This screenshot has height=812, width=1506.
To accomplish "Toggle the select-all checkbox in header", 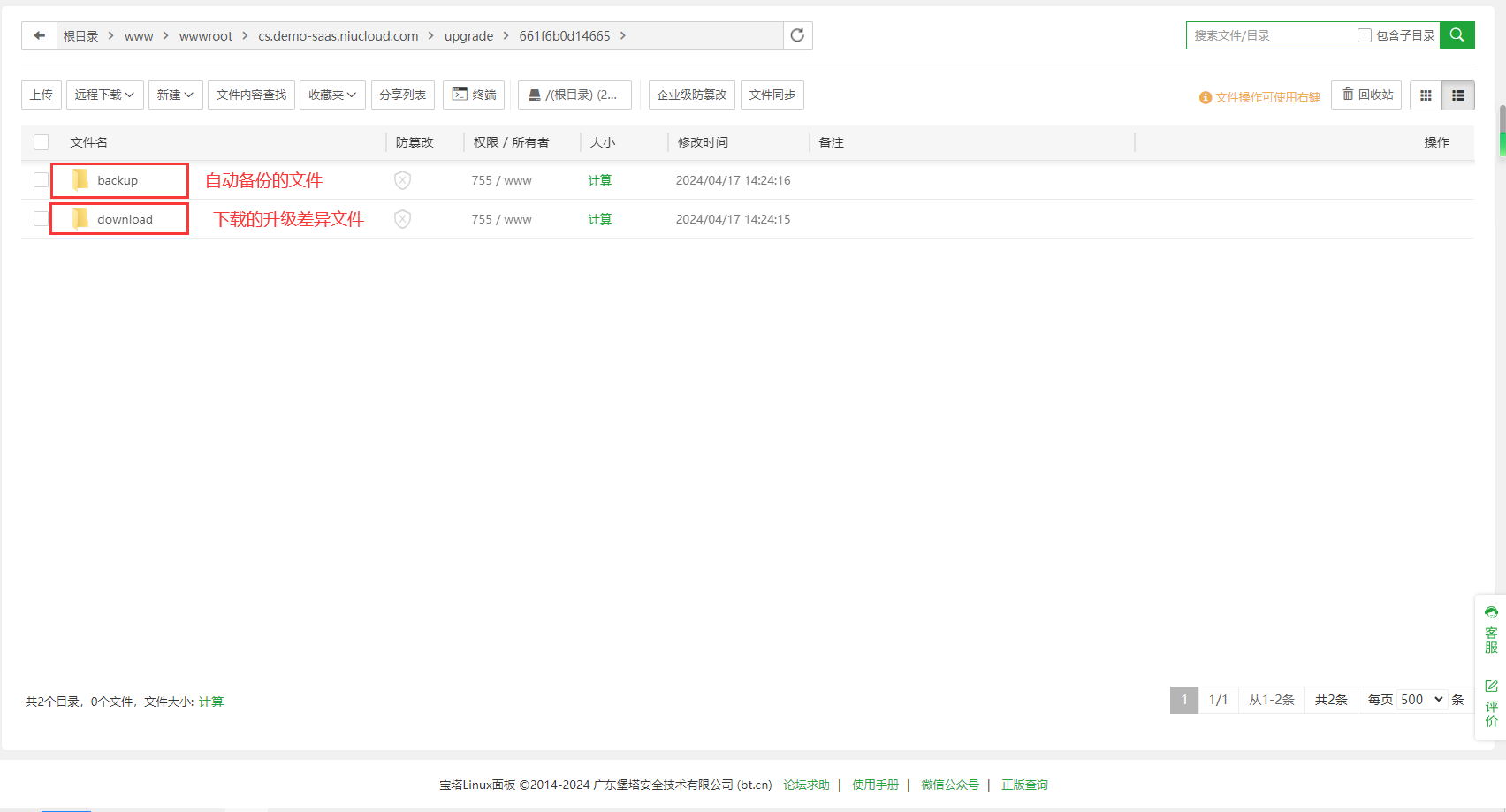I will pyautogui.click(x=41, y=142).
